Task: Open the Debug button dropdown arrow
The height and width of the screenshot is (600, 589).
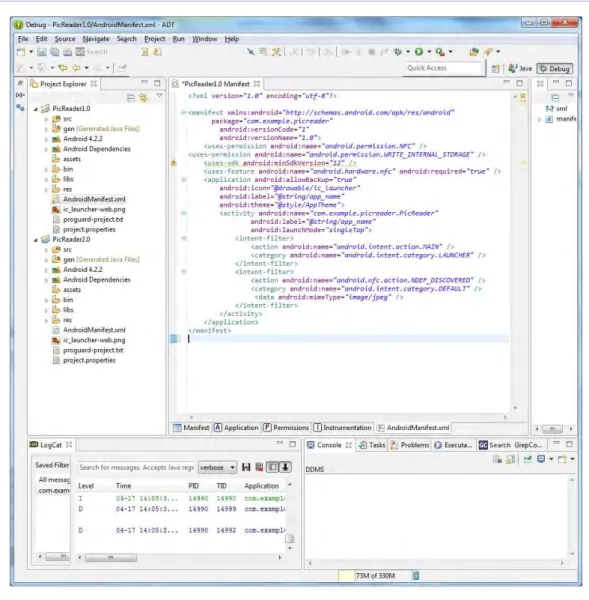Action: 408,52
